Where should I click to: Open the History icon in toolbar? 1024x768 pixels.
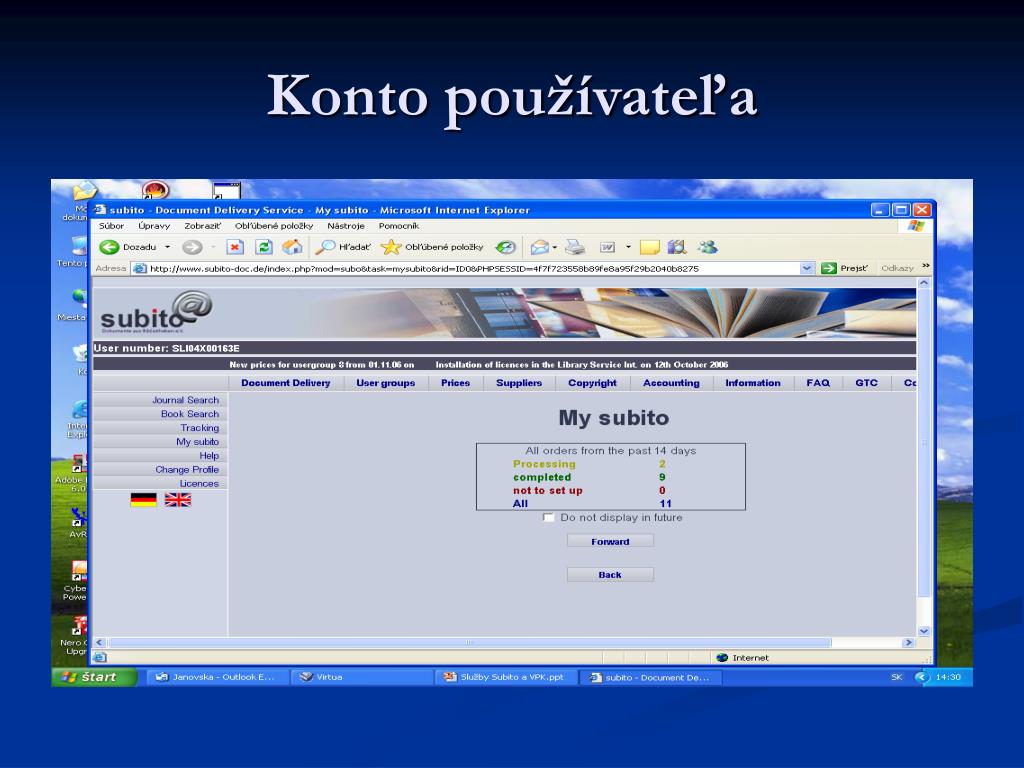pyautogui.click(x=505, y=247)
